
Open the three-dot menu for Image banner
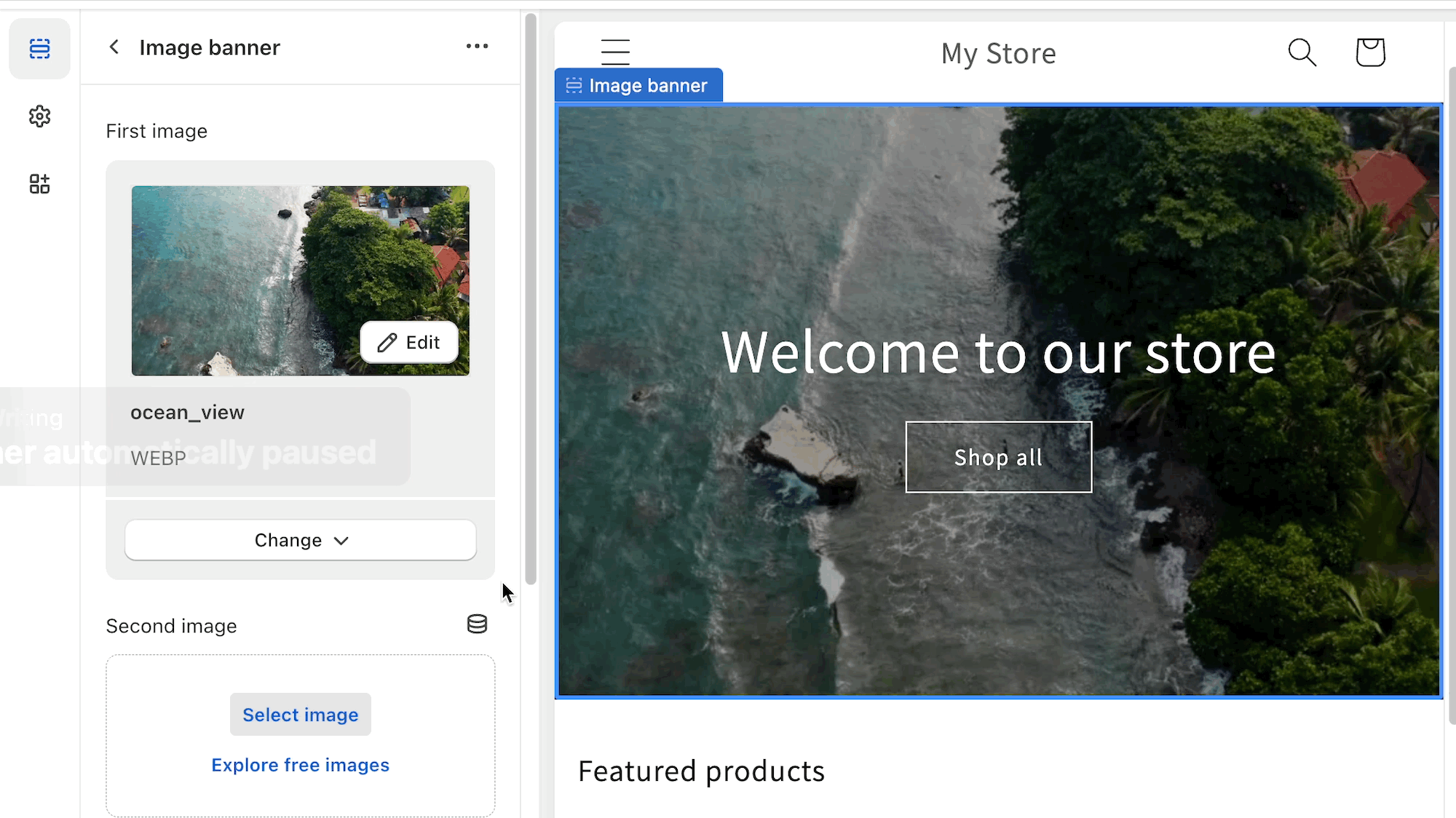click(477, 47)
